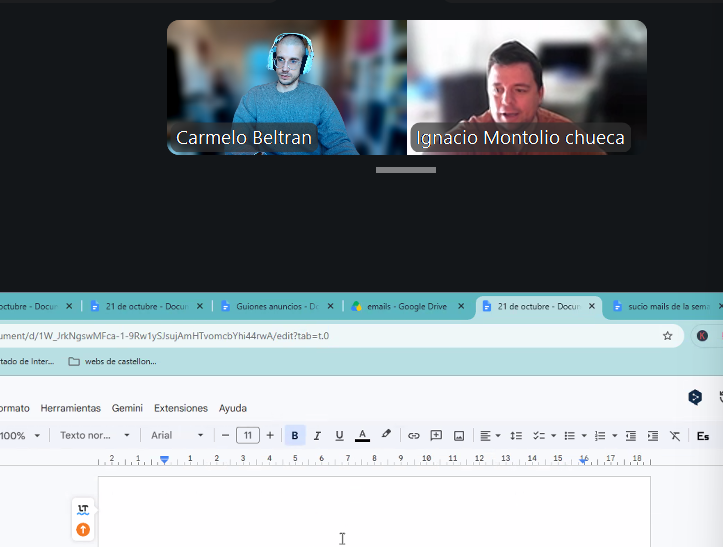Decrease font size with minus button
Image resolution: width=723 pixels, height=547 pixels.
tap(225, 435)
